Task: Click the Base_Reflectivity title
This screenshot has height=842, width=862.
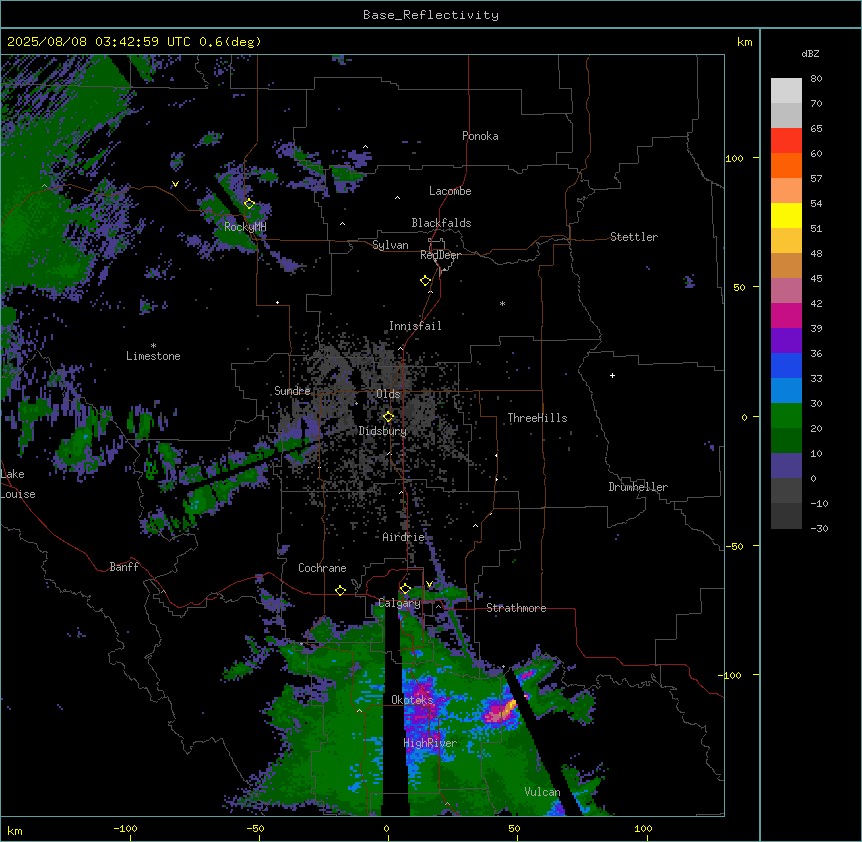Action: 431,15
